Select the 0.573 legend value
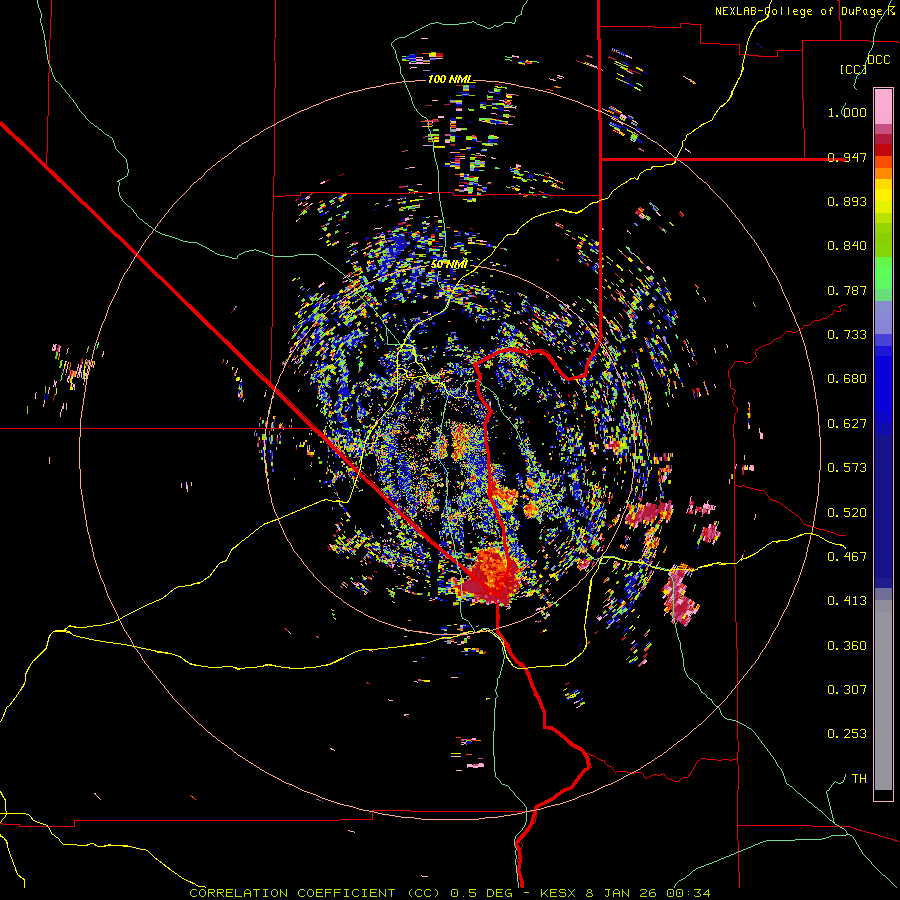The height and width of the screenshot is (900, 900). (847, 468)
